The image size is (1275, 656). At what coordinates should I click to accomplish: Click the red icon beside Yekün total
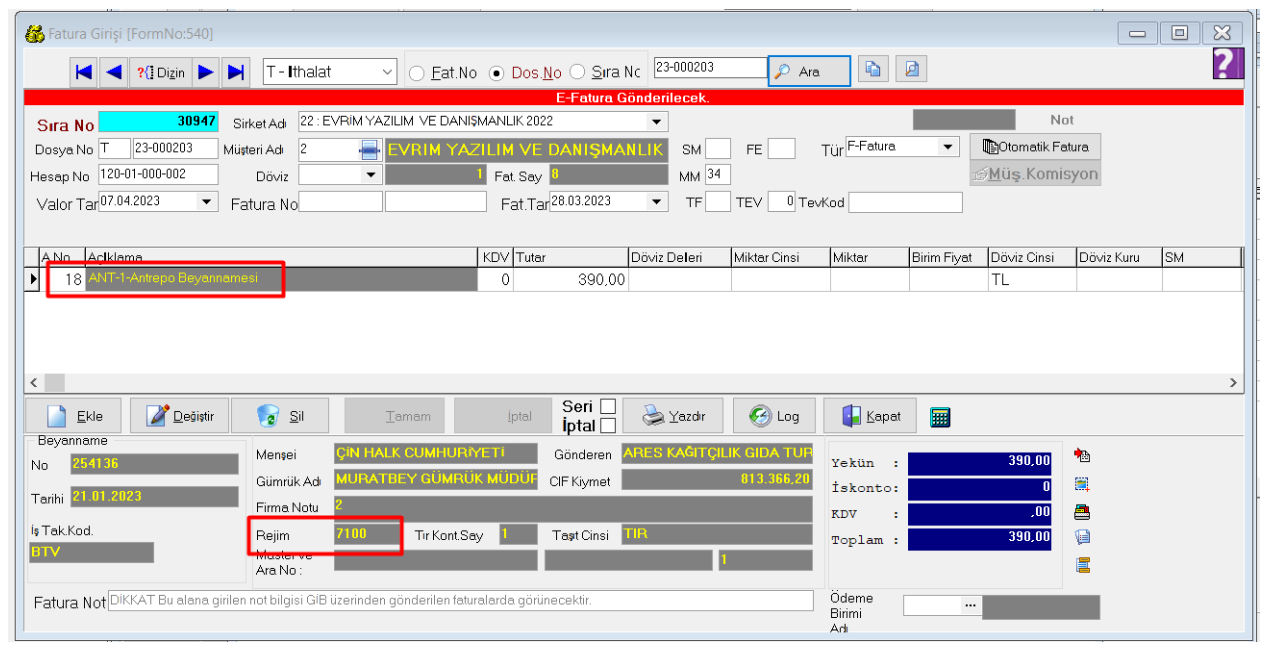(x=1081, y=456)
